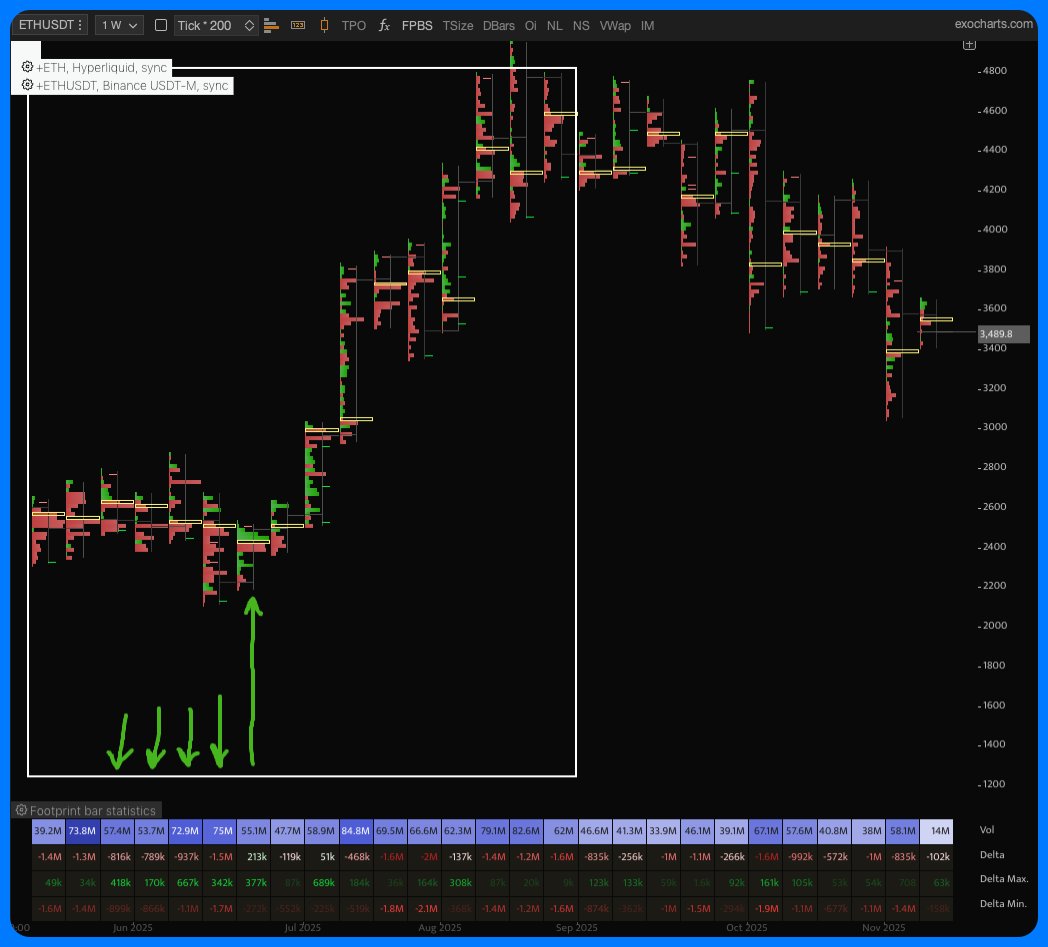Open settings gear for ETH Hyperliquid
The width and height of the screenshot is (1048, 947).
click(x=27, y=67)
